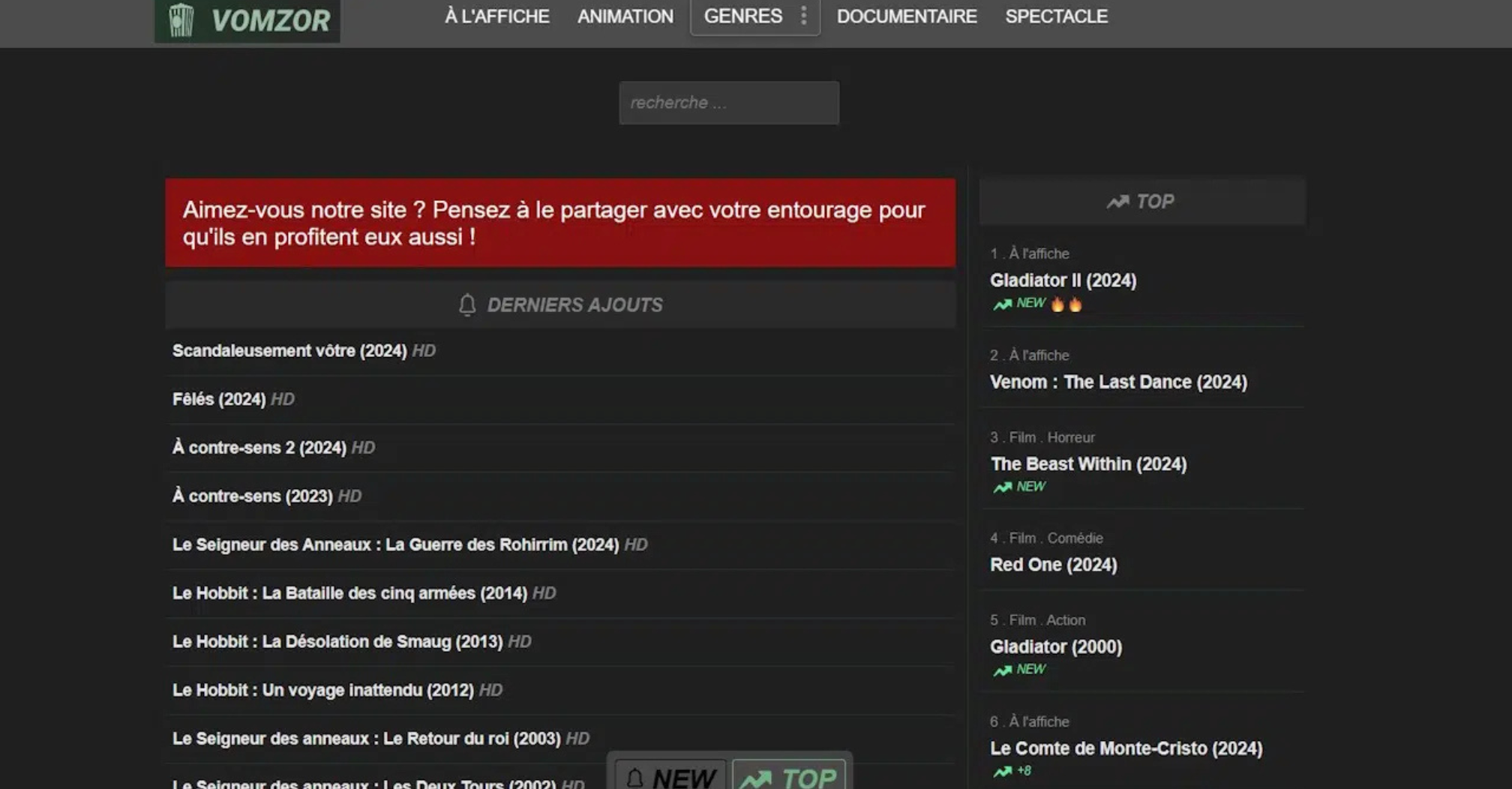Switch to the floating NEW bell tab

pos(670,777)
